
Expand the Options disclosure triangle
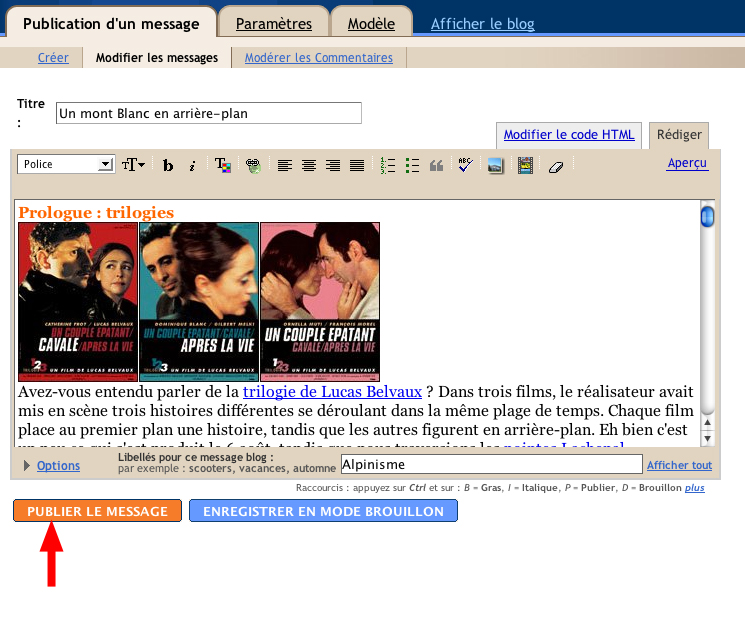[x=27, y=465]
